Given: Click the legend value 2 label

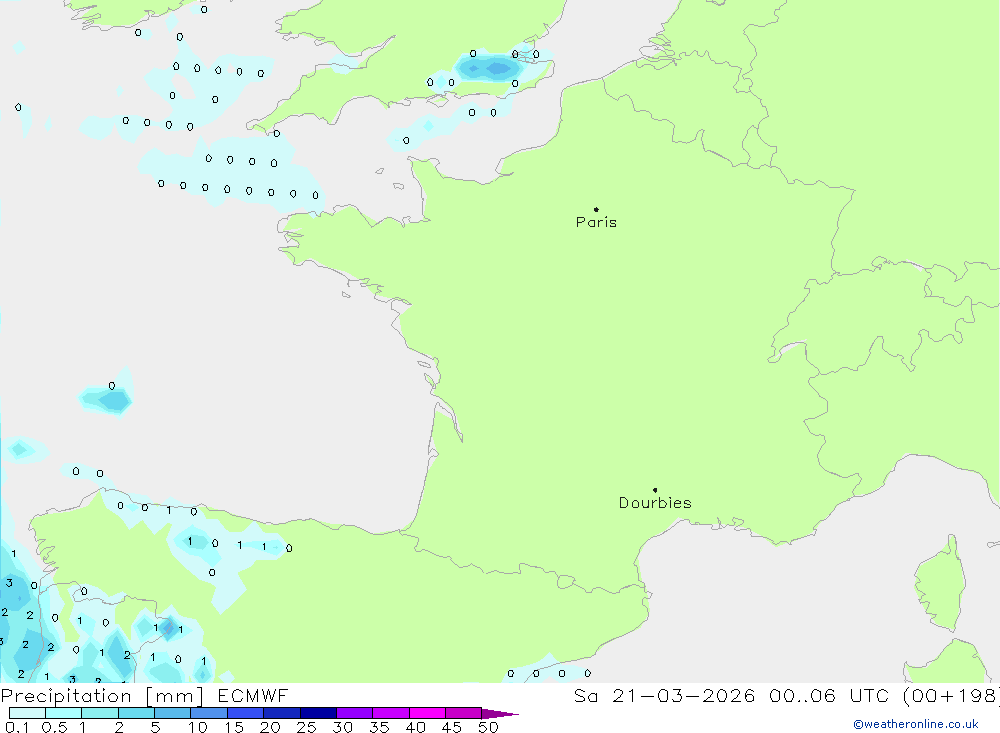Looking at the screenshot, I should 119,727.
